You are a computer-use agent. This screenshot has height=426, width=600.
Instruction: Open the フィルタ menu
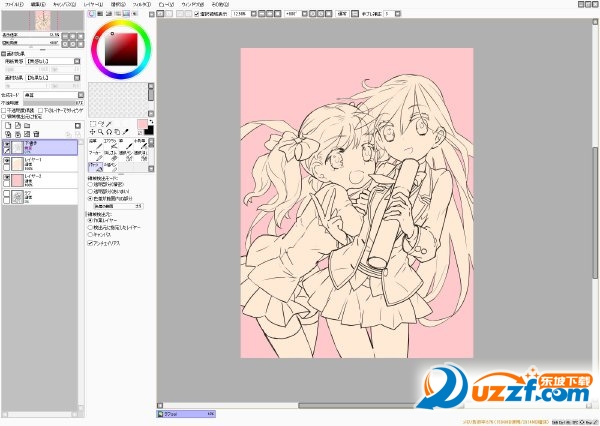(142, 5)
